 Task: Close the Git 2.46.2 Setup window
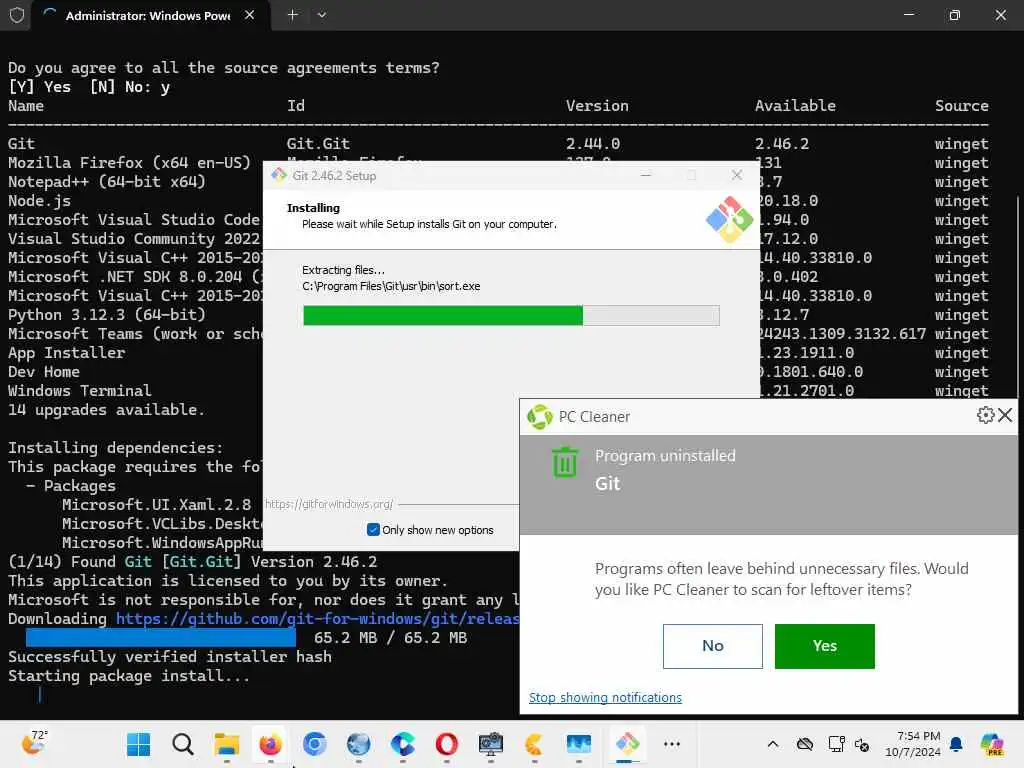pyautogui.click(x=737, y=175)
